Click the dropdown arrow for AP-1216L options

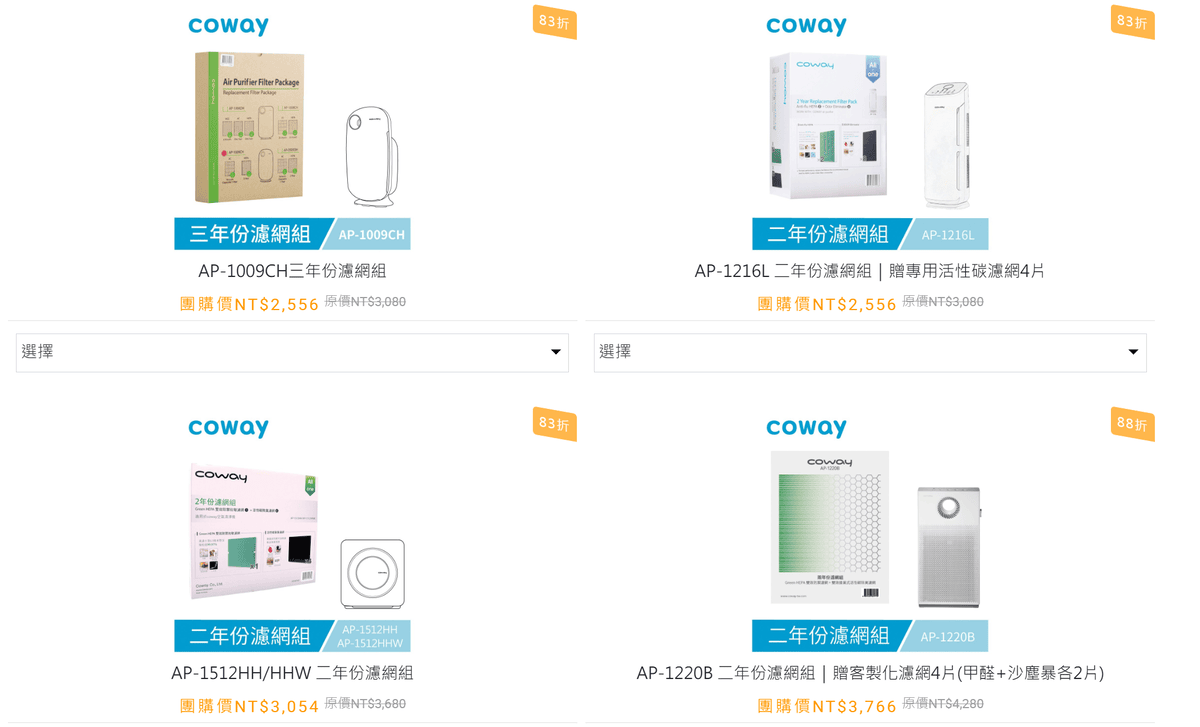click(1133, 352)
